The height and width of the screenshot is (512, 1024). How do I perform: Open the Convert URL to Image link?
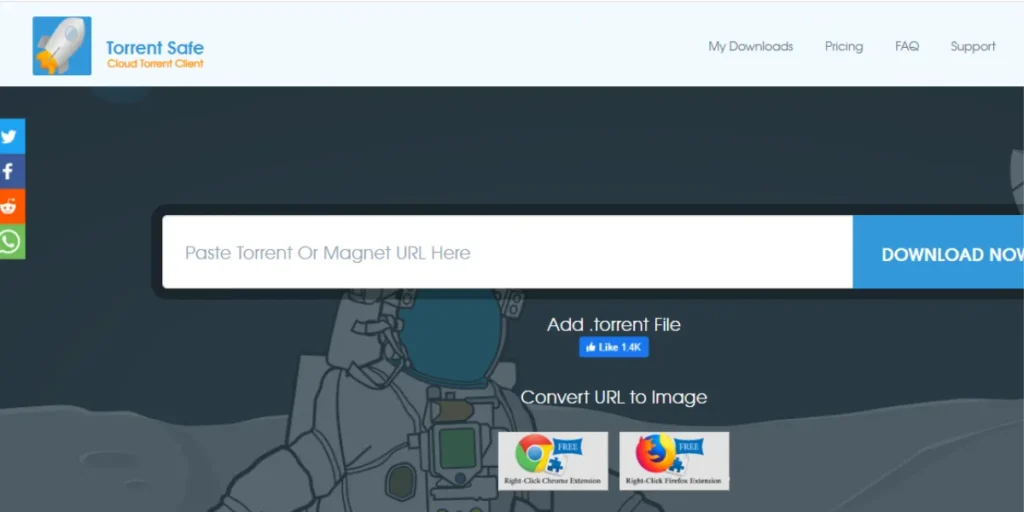point(613,397)
